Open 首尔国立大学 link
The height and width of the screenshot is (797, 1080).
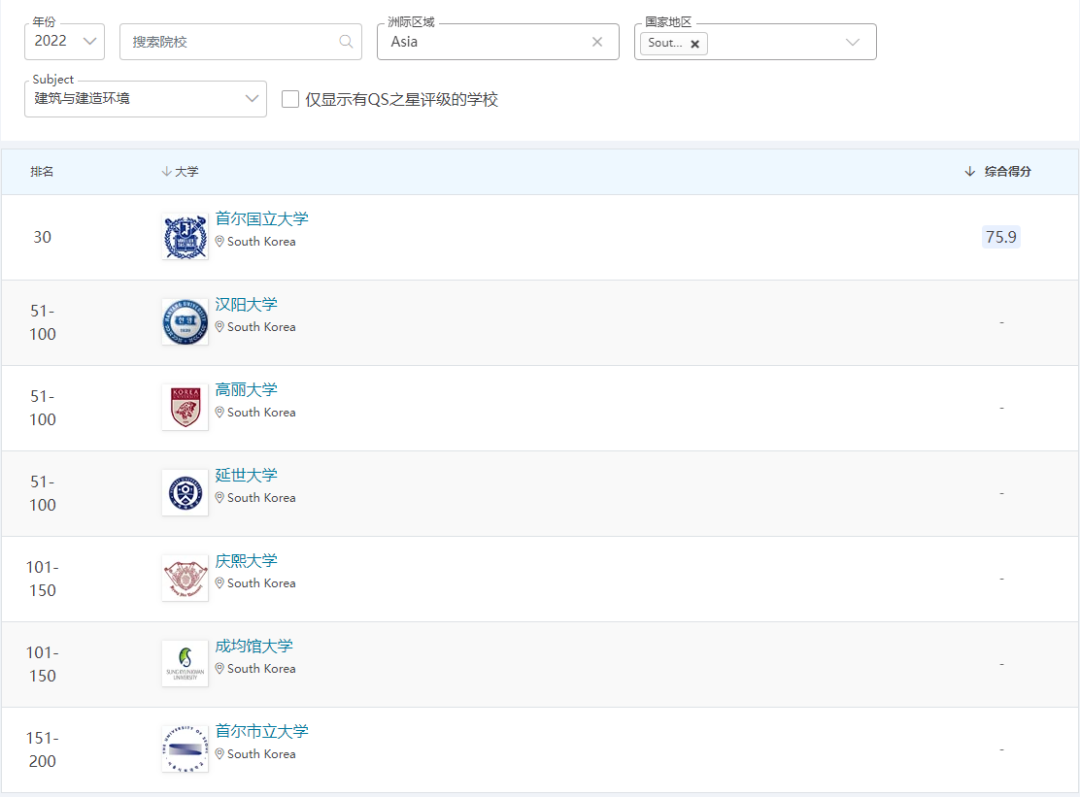tap(262, 219)
